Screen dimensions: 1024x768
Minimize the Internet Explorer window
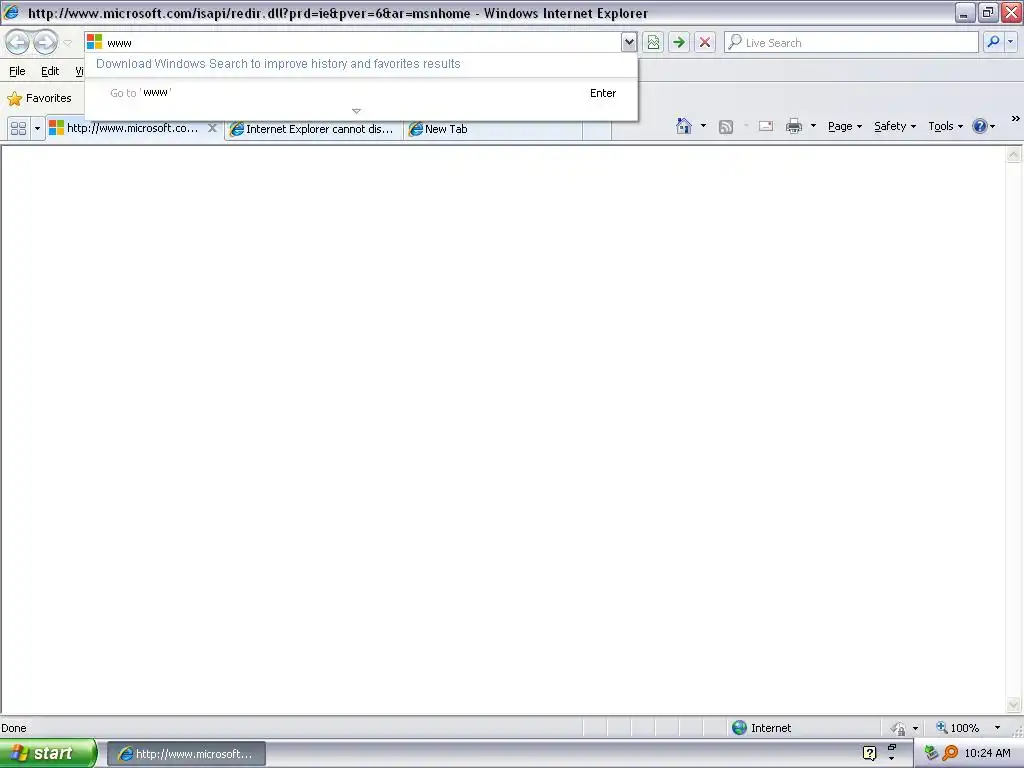coord(965,12)
